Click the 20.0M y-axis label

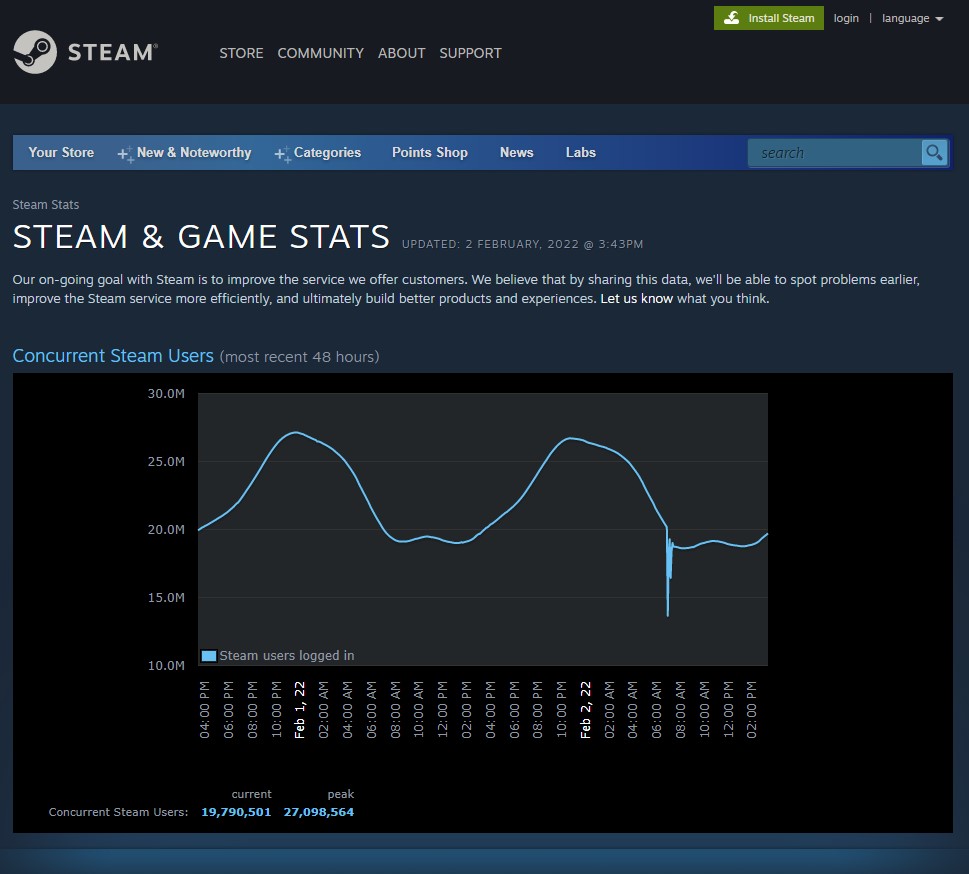166,530
